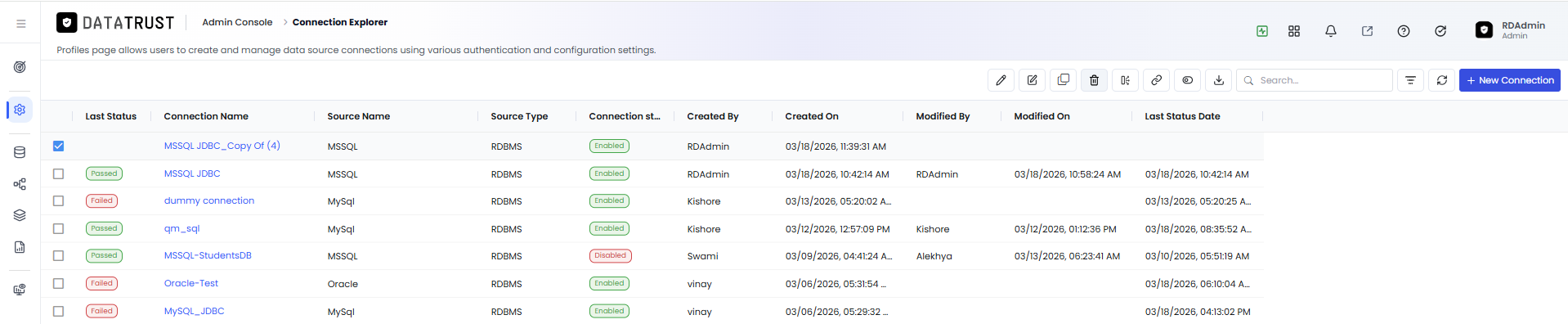Viewport: 1568px width, 324px height.
Task: Click the chain link icon in toolbar
Action: coord(1156,80)
